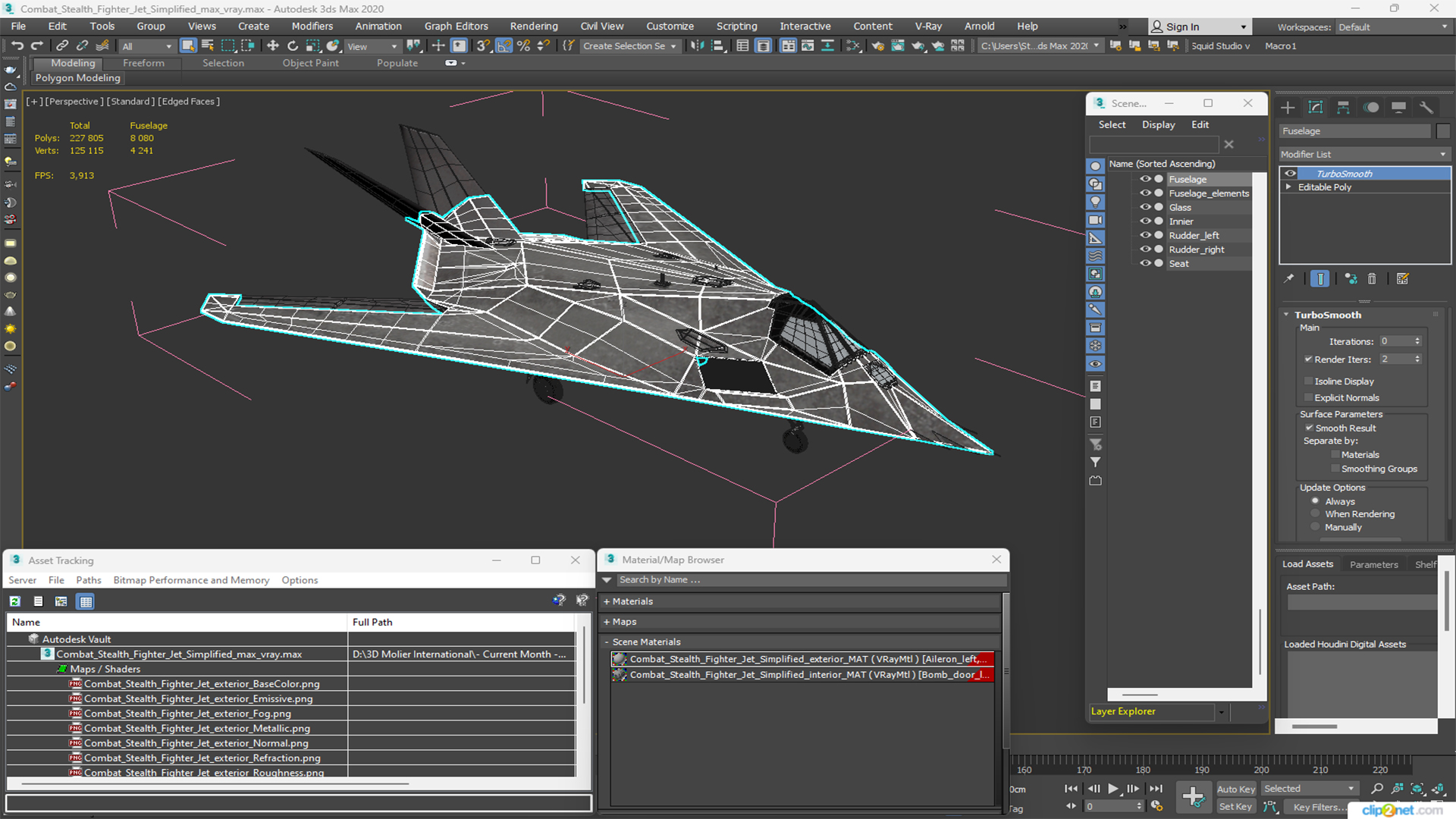The image size is (1456, 819).
Task: Click Refresh icon in Asset Tracking
Action: (x=14, y=601)
